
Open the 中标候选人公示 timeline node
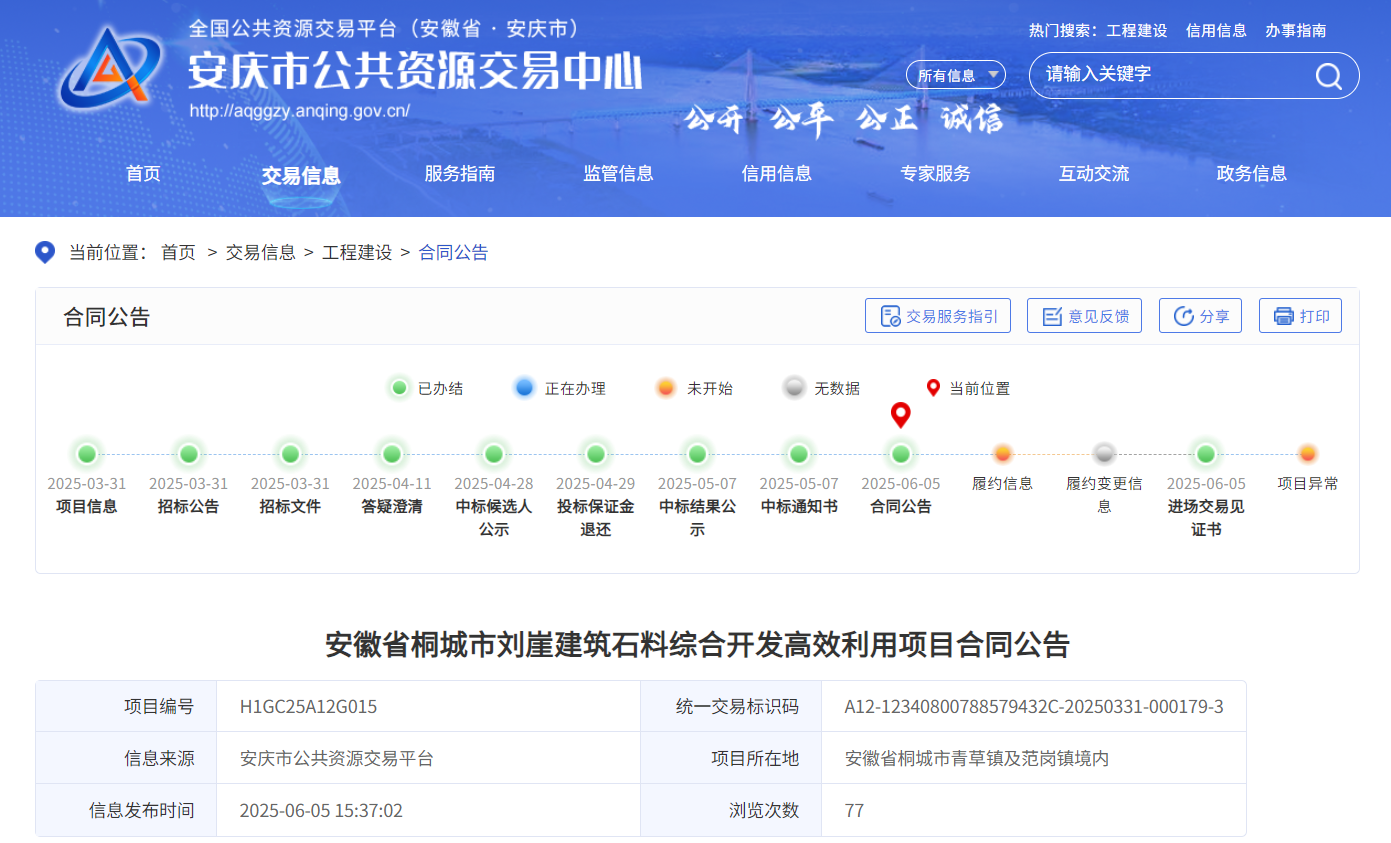click(x=494, y=454)
